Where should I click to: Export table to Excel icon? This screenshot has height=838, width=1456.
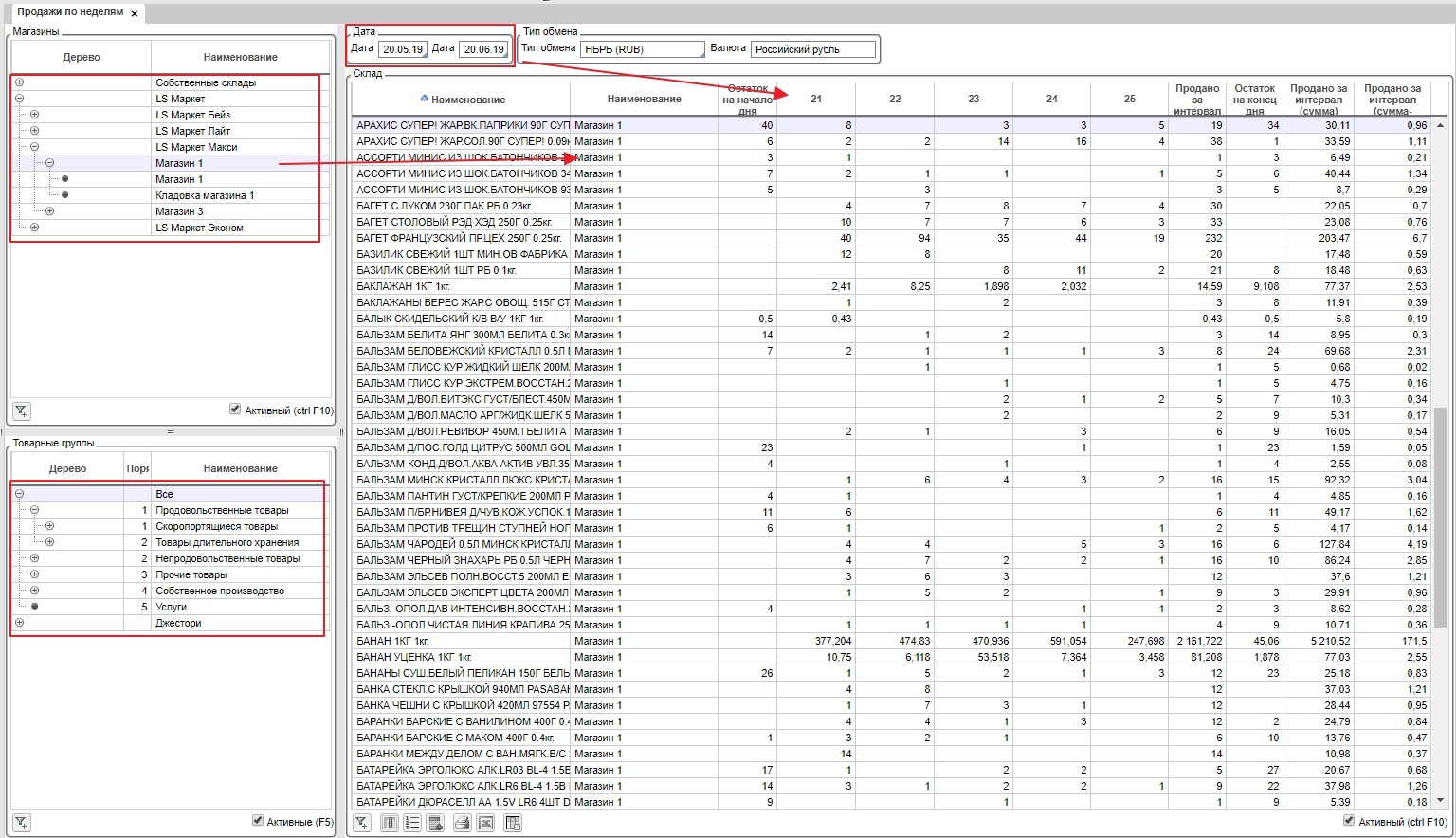[x=485, y=823]
